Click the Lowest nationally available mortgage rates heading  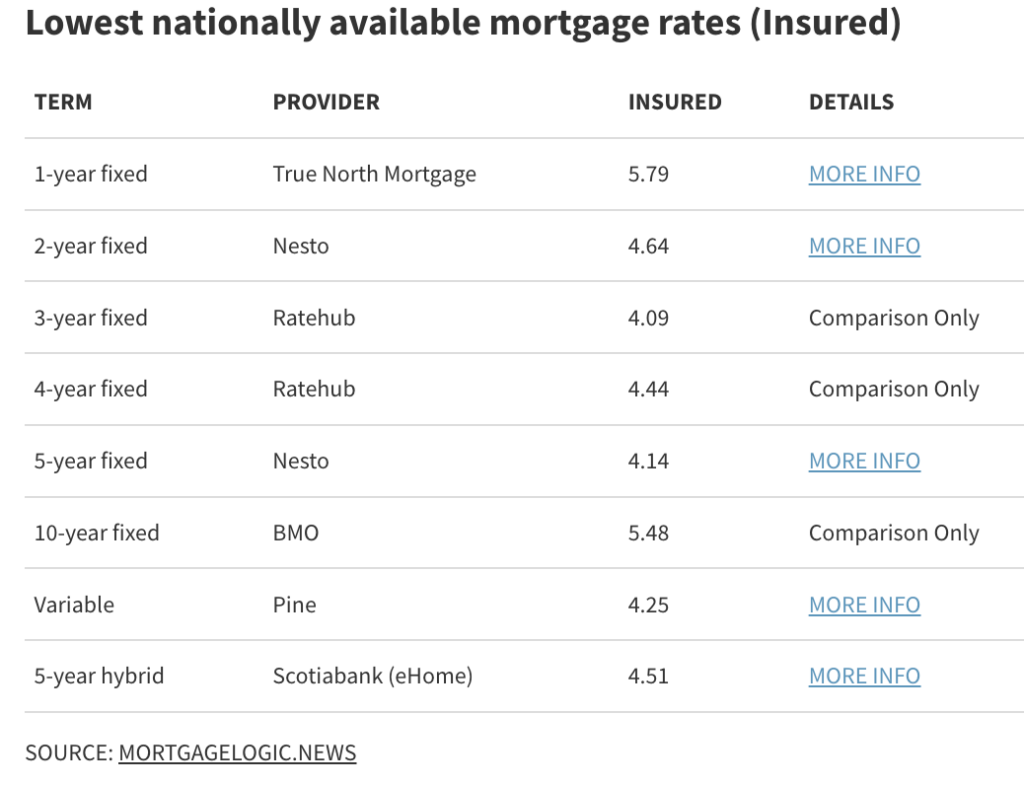(462, 24)
